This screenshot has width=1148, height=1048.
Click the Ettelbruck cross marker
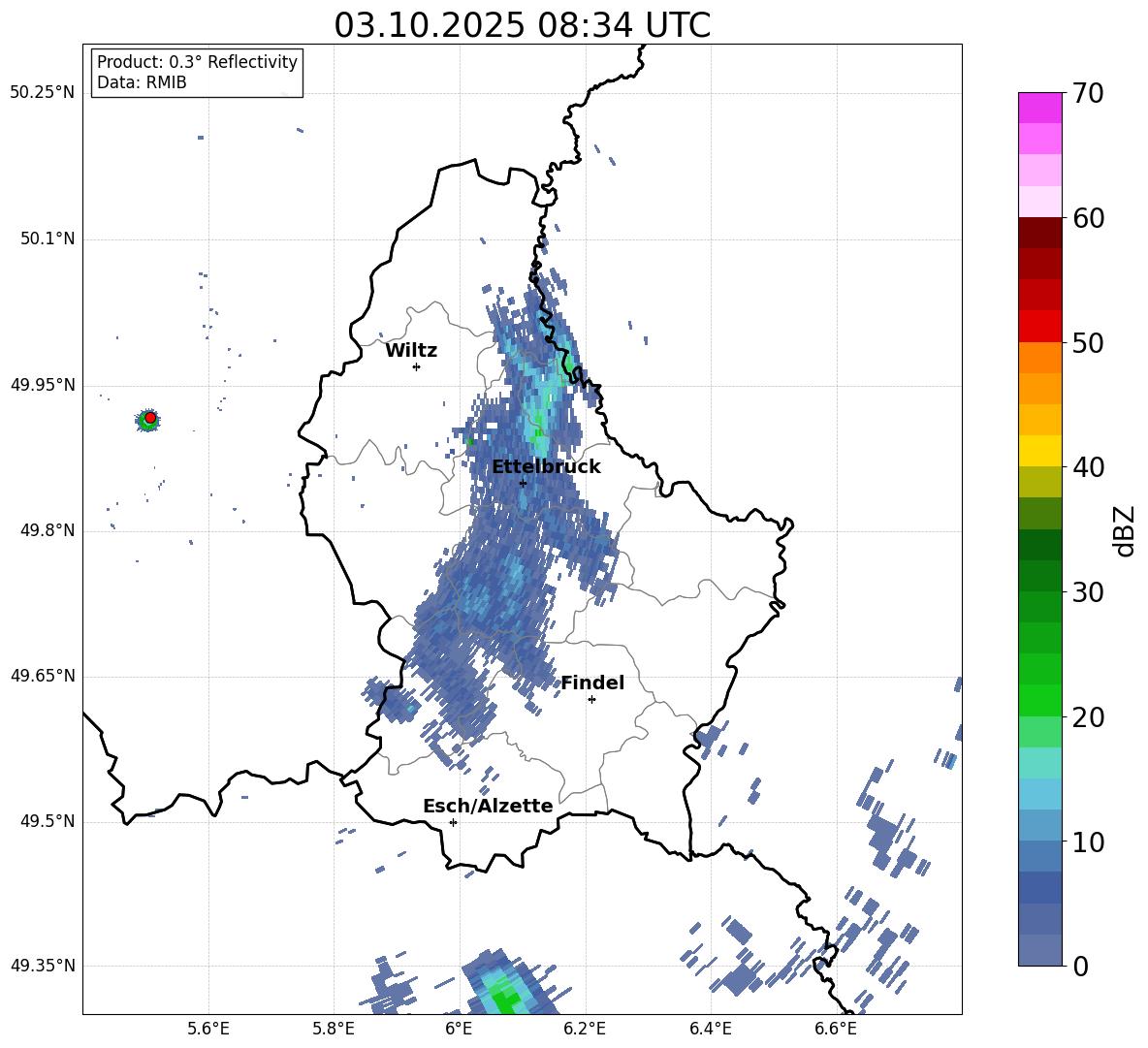(x=523, y=483)
